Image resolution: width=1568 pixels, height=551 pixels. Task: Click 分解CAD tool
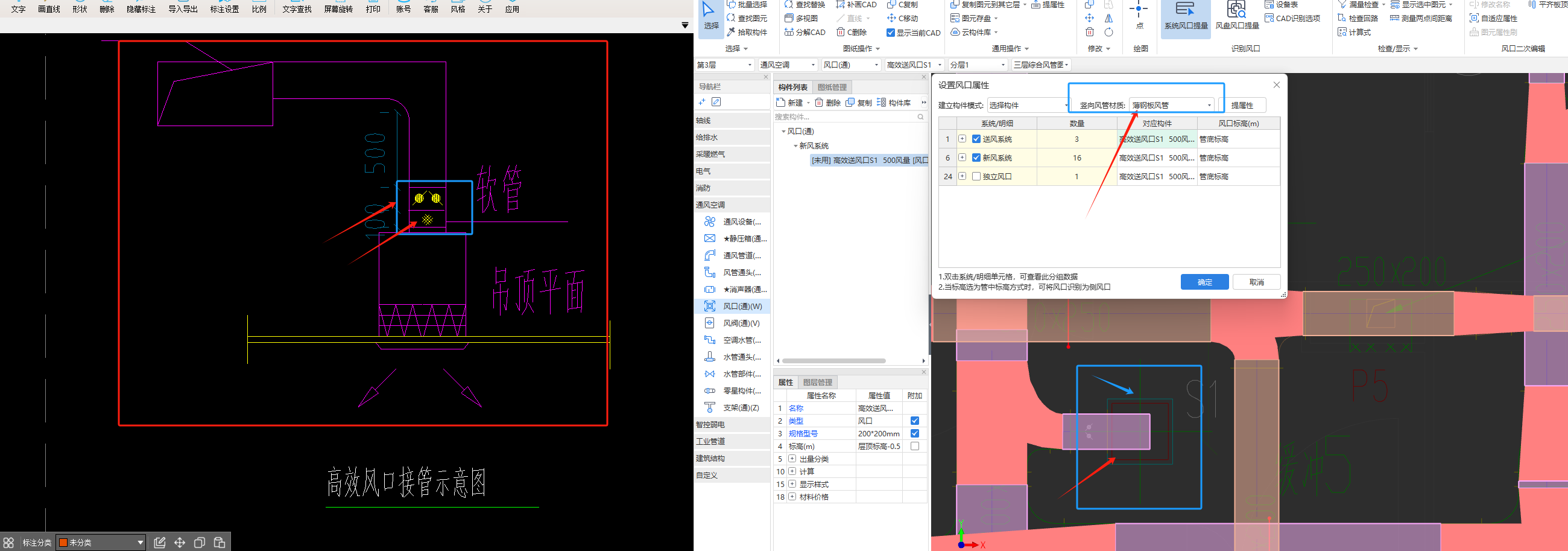pos(805,32)
